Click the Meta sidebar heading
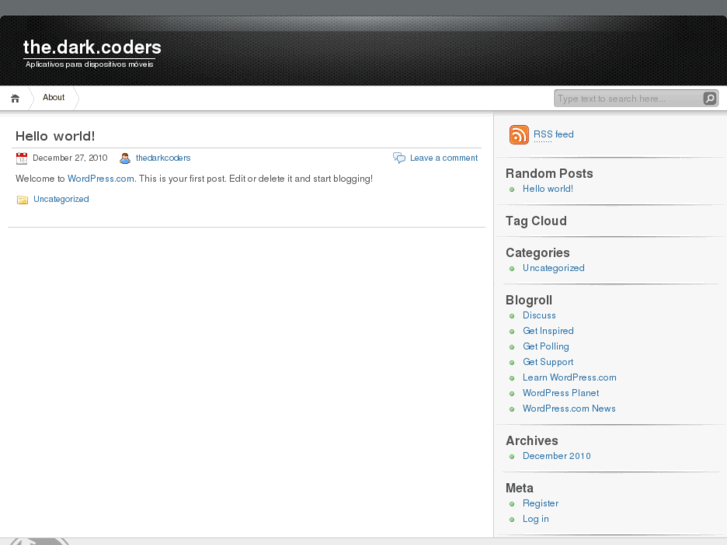This screenshot has height=545, width=727. (519, 488)
